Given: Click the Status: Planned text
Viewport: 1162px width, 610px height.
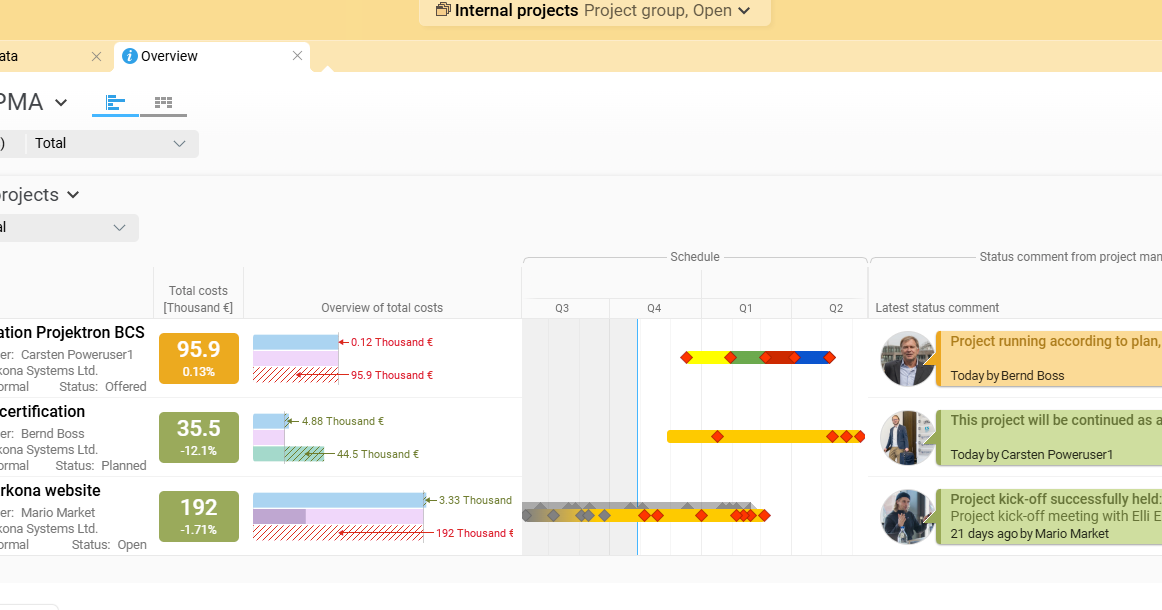Looking at the screenshot, I should click(101, 465).
